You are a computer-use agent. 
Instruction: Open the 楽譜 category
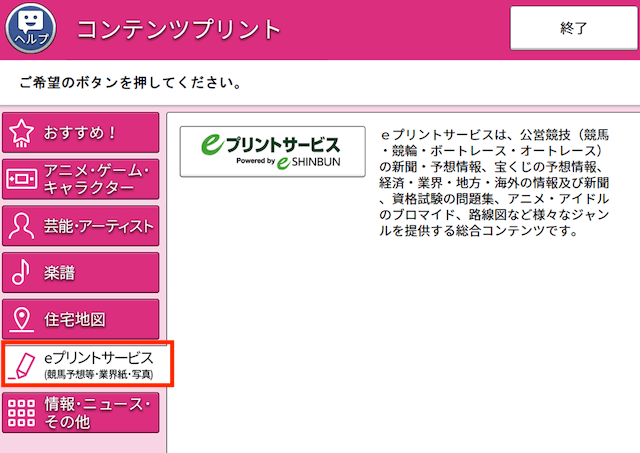(x=80, y=273)
